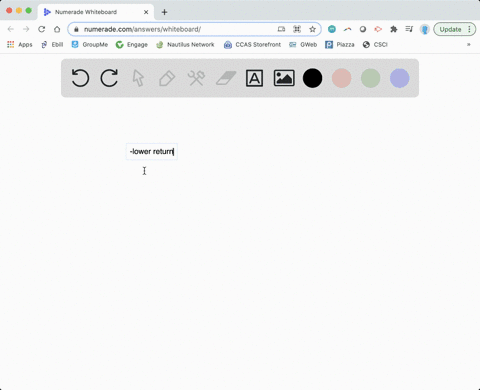Open the browser home page
This screenshot has width=480, height=390.
(x=57, y=29)
